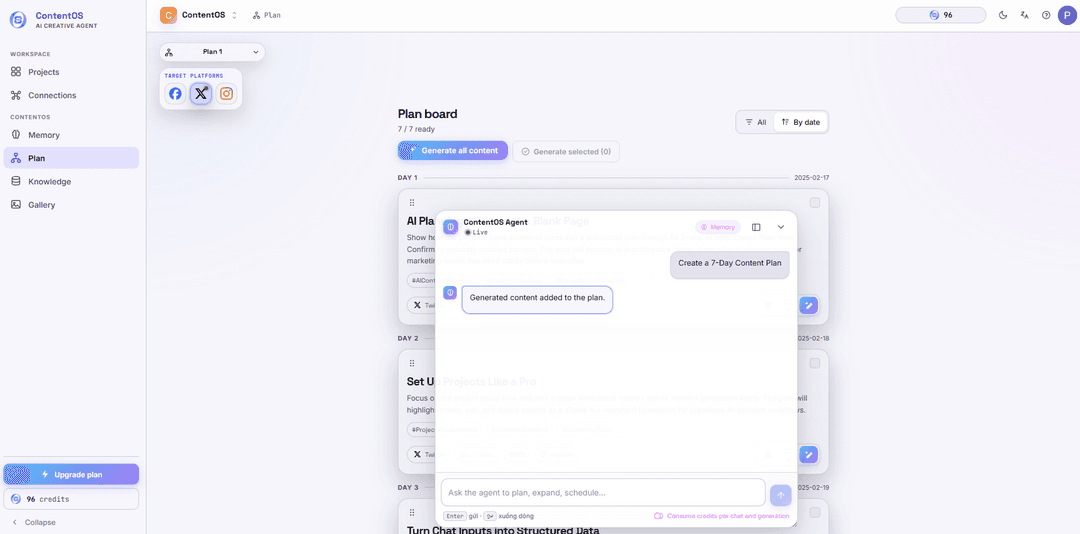Viewport: 1080px width, 534px height.
Task: Open Gallery in the sidebar
Action: [71, 205]
